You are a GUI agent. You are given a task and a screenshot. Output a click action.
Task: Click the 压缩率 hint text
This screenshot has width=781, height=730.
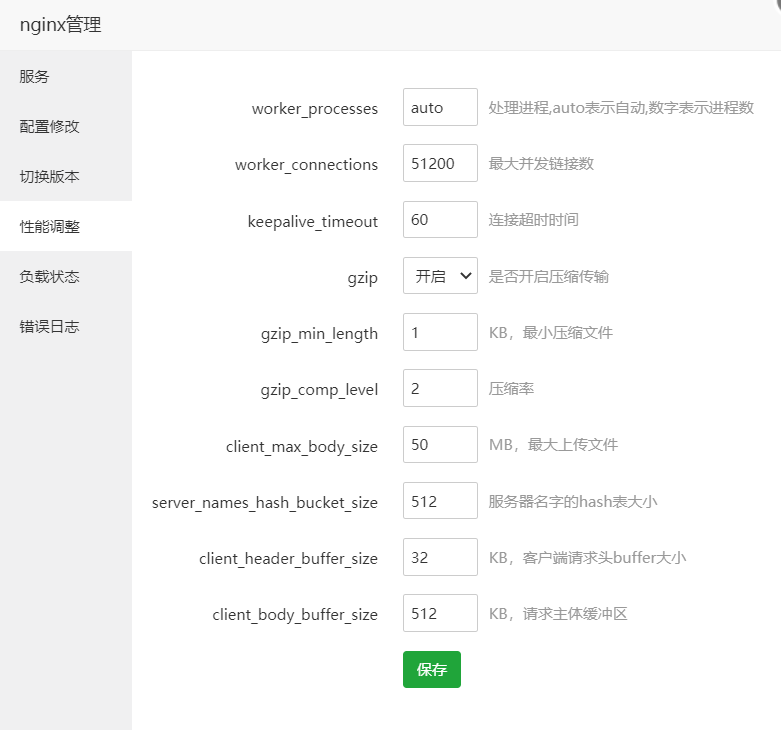click(511, 388)
